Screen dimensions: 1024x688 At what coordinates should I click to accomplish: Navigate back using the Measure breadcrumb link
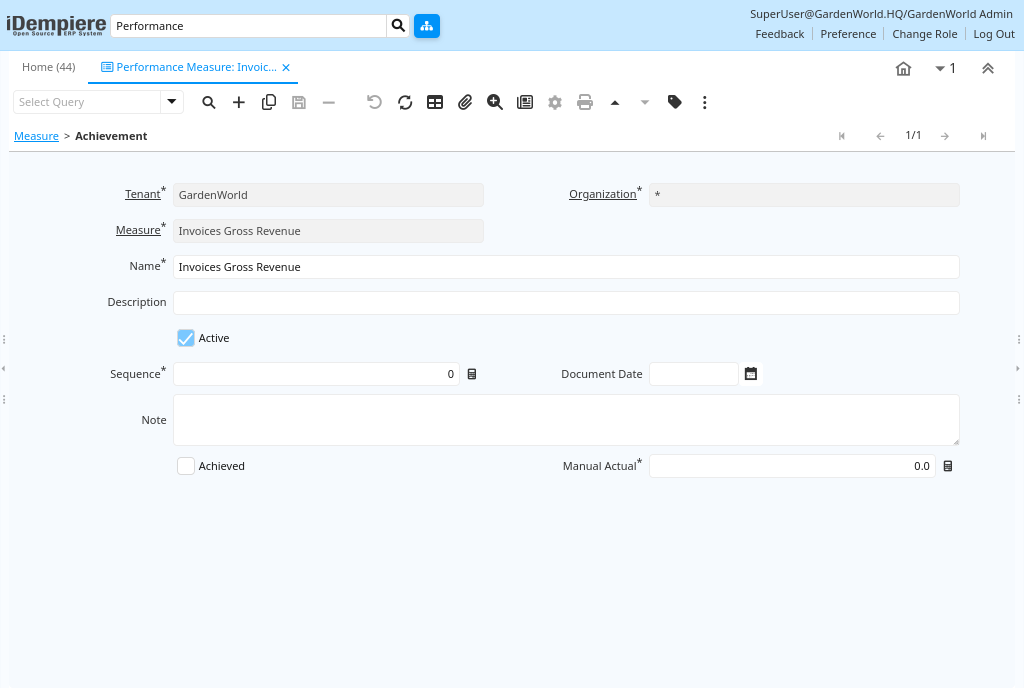[36, 135]
